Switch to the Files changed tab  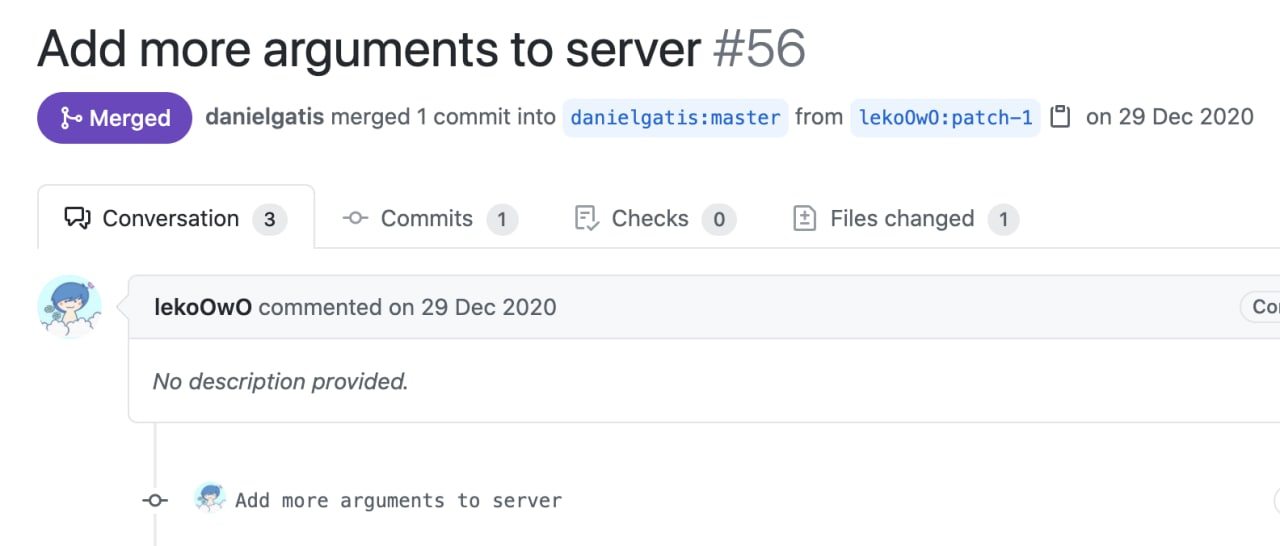(x=906, y=218)
